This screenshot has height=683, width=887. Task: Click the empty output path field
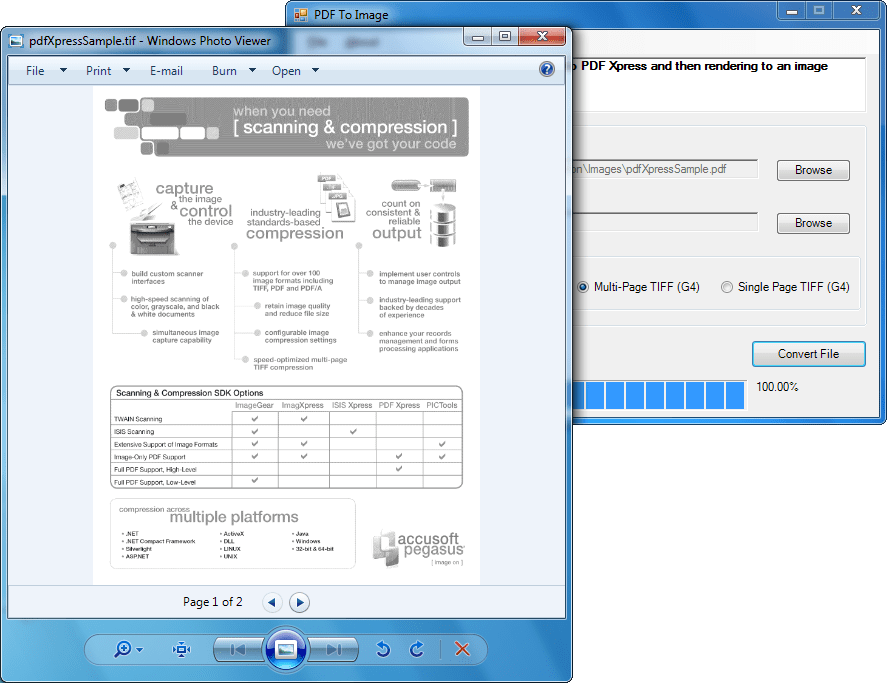tap(665, 222)
